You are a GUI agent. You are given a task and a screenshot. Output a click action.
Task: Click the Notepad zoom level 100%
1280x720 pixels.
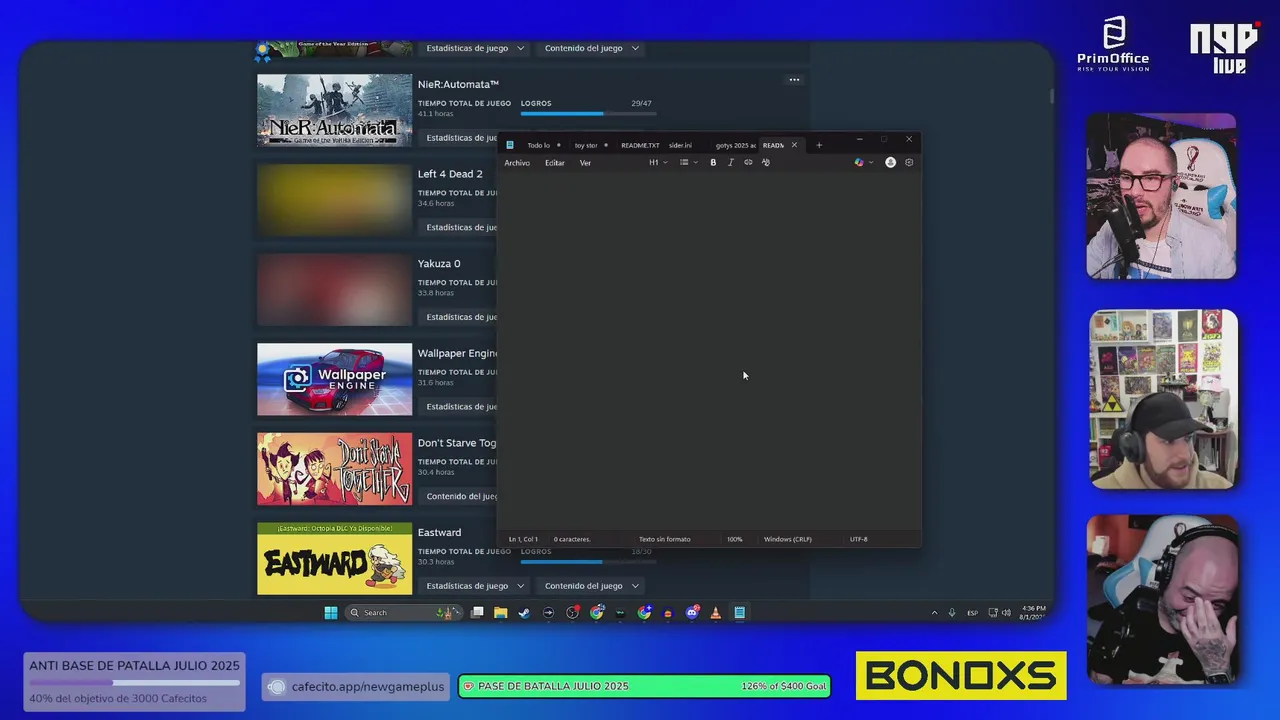point(735,539)
